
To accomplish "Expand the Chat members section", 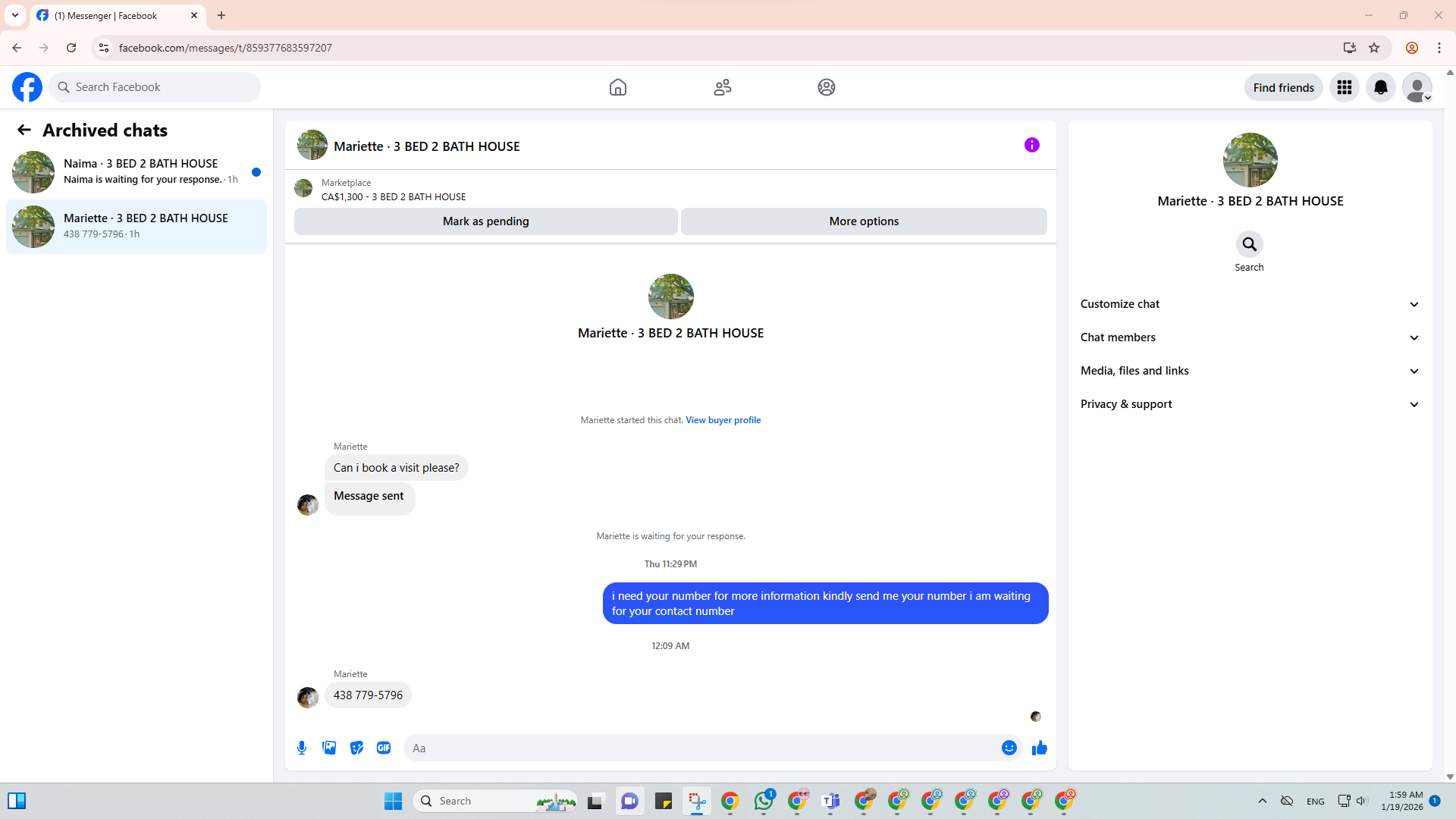I will coord(1250,337).
